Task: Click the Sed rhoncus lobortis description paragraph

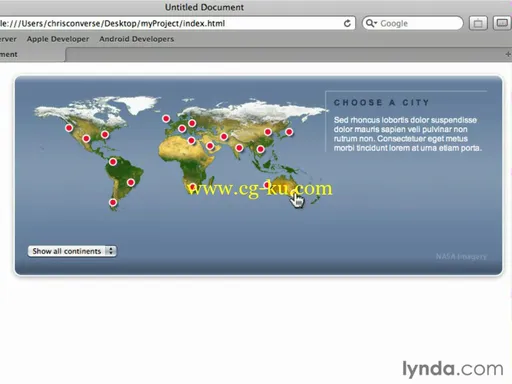Action: click(408, 134)
